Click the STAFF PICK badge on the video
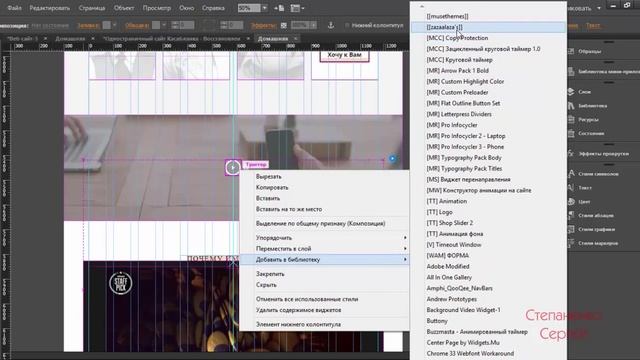 point(121,283)
